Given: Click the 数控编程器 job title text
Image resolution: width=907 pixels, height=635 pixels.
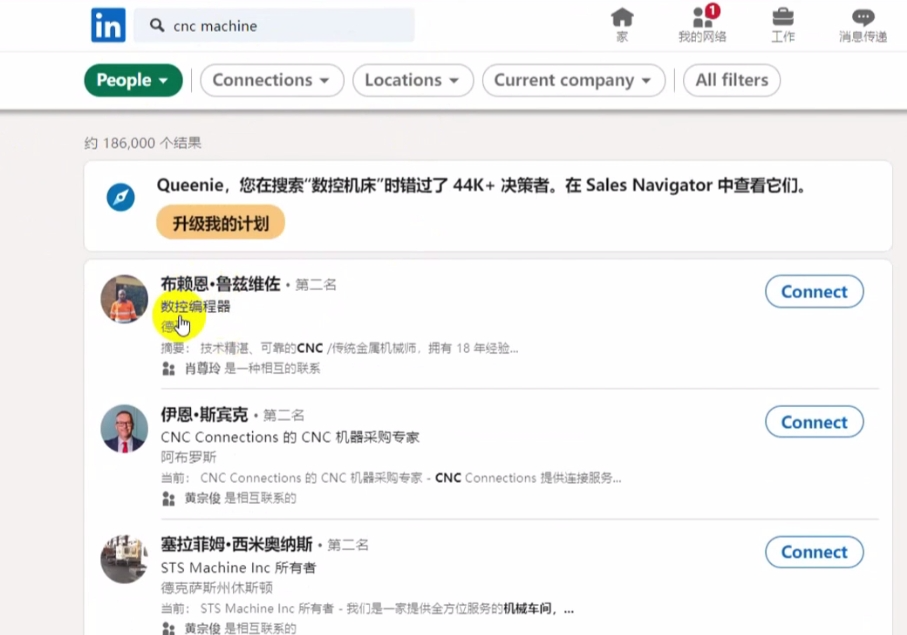Looking at the screenshot, I should click(196, 307).
